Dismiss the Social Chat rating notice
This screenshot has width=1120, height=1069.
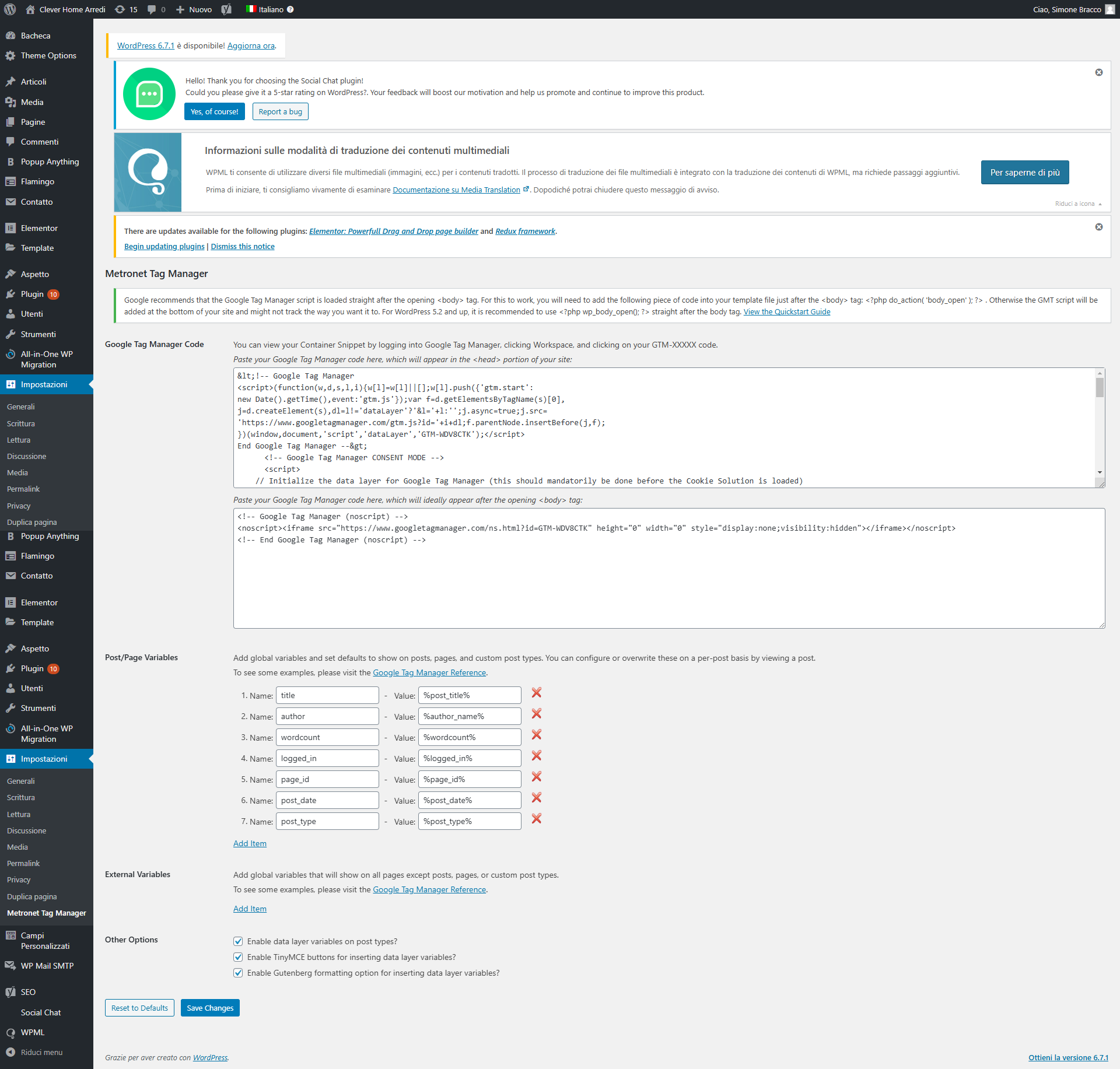coord(1098,72)
